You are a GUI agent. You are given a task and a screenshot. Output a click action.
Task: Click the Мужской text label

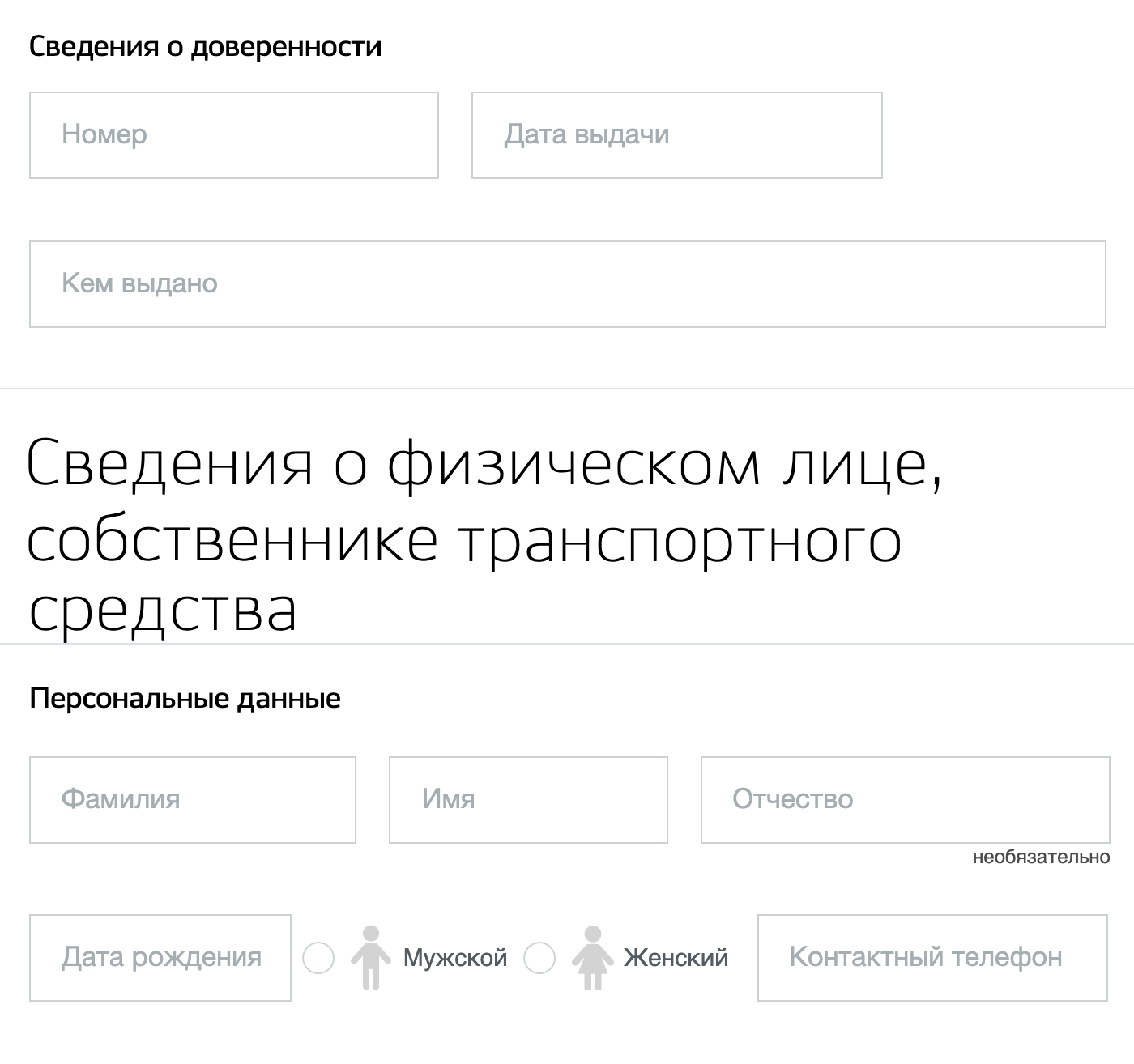click(x=455, y=958)
